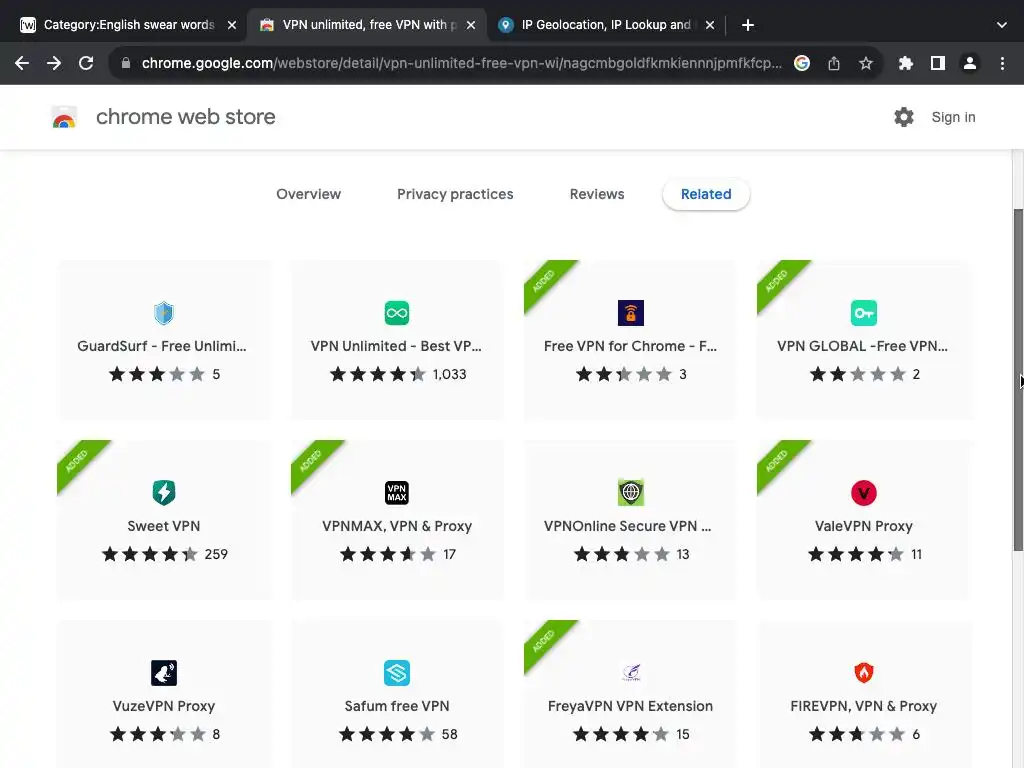Select the VPN unlimited browser tab
The image size is (1024, 768).
[366, 25]
